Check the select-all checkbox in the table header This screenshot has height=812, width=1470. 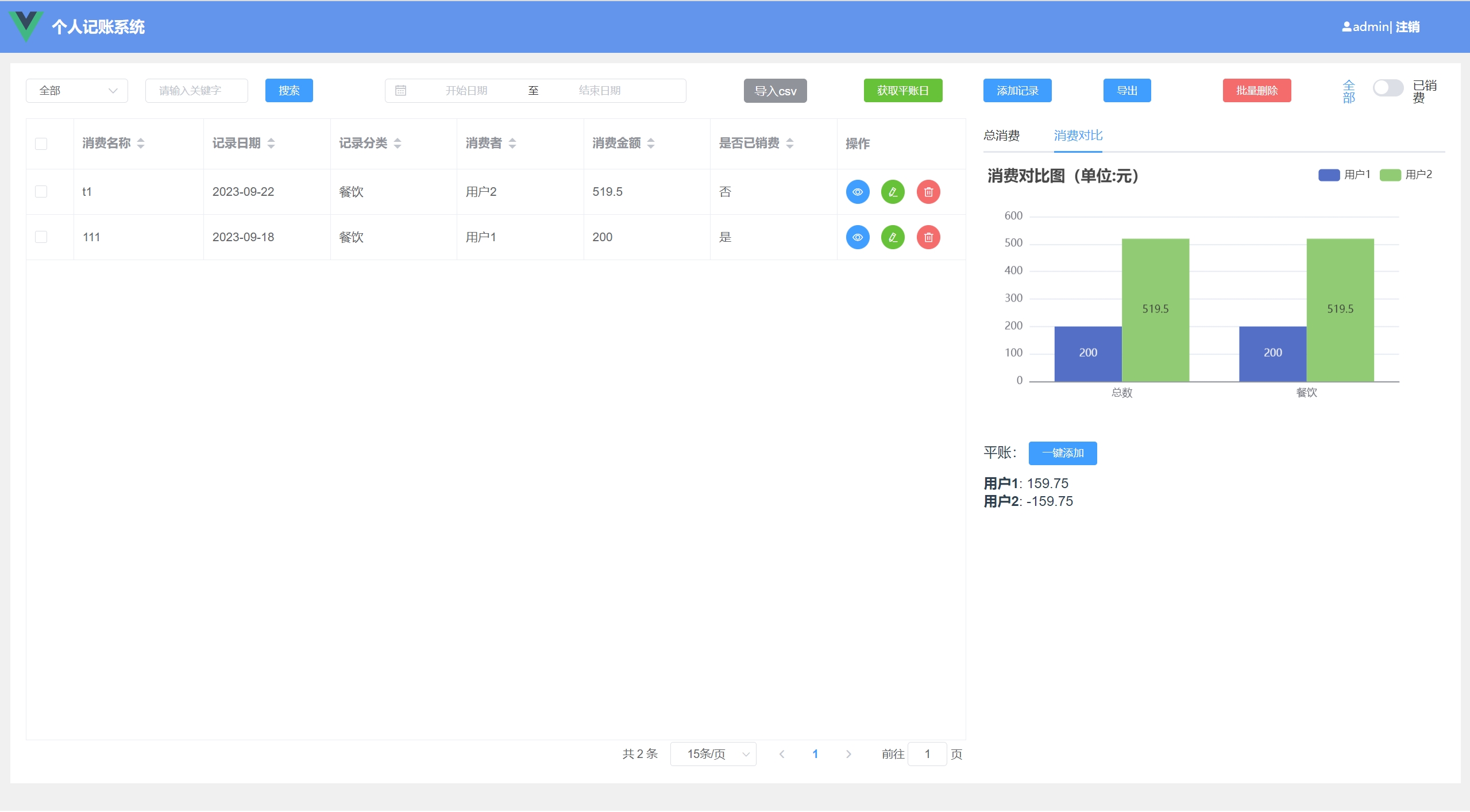[41, 144]
